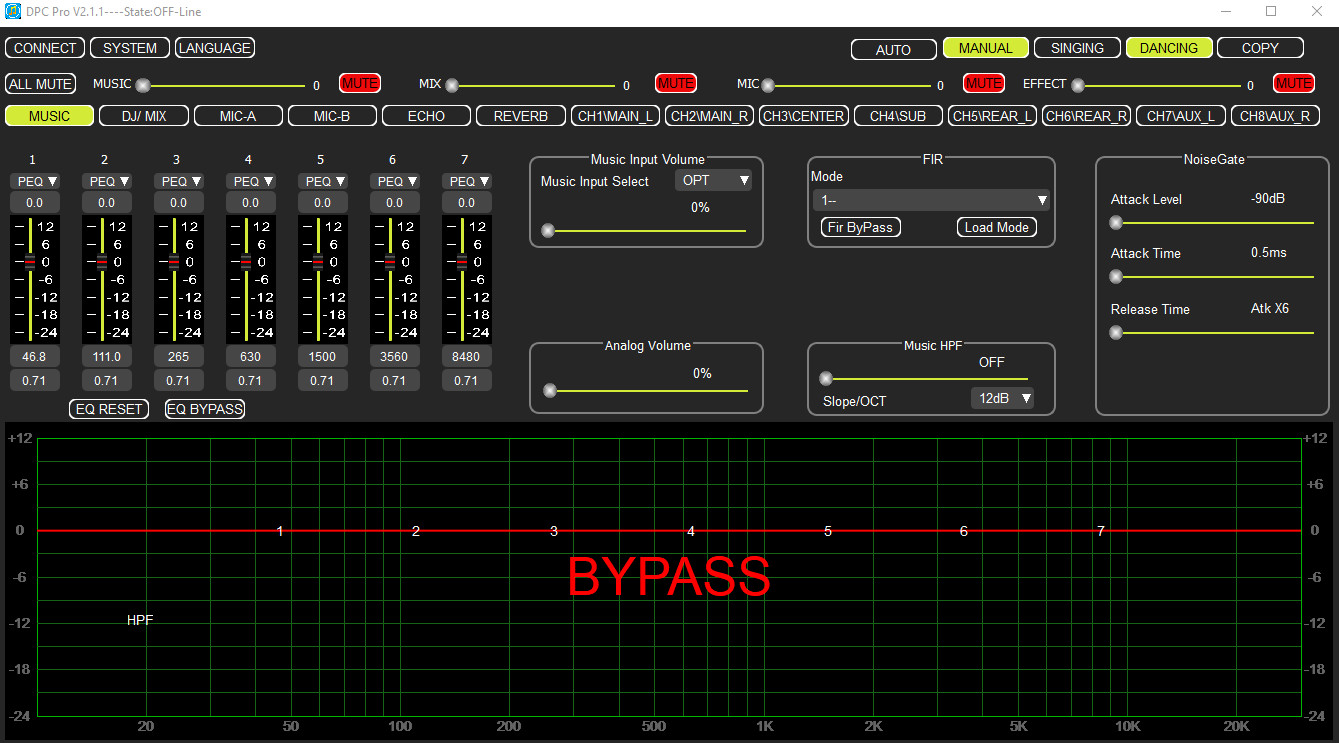1339x743 pixels.
Task: Click the DPC Pro app icon in title bar
Action: coord(12,11)
